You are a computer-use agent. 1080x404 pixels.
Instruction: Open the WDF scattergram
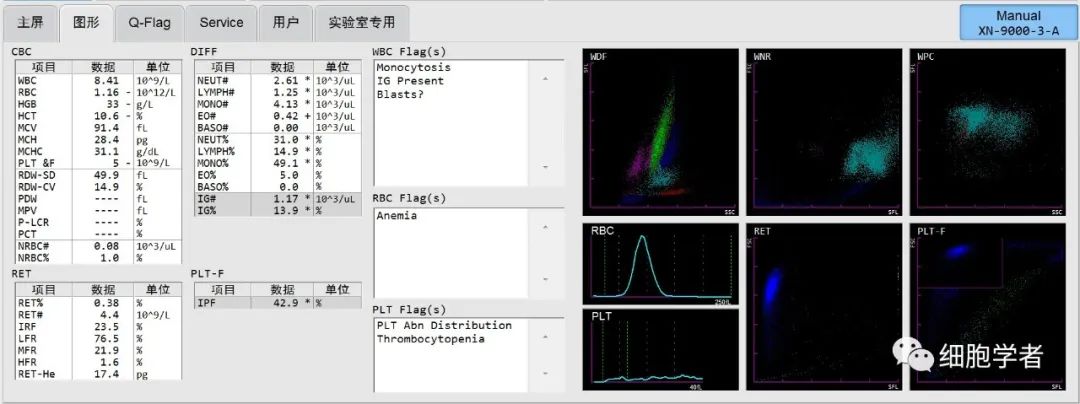click(x=661, y=132)
